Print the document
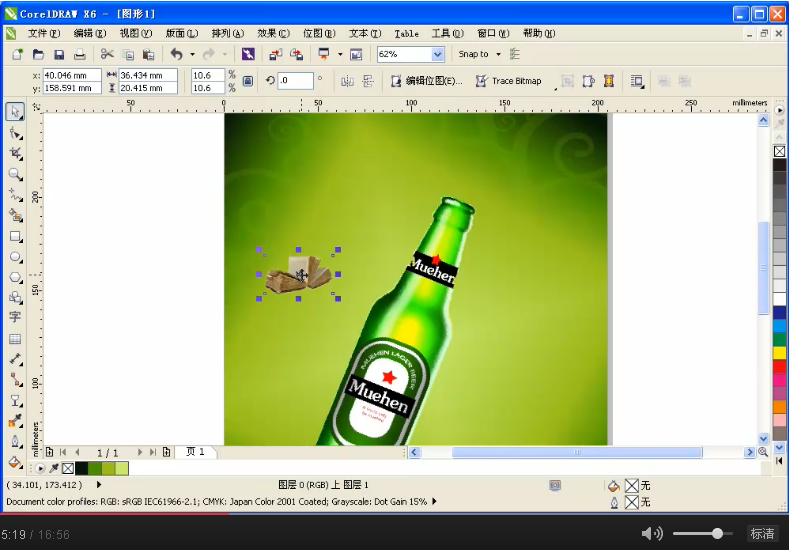 point(80,54)
